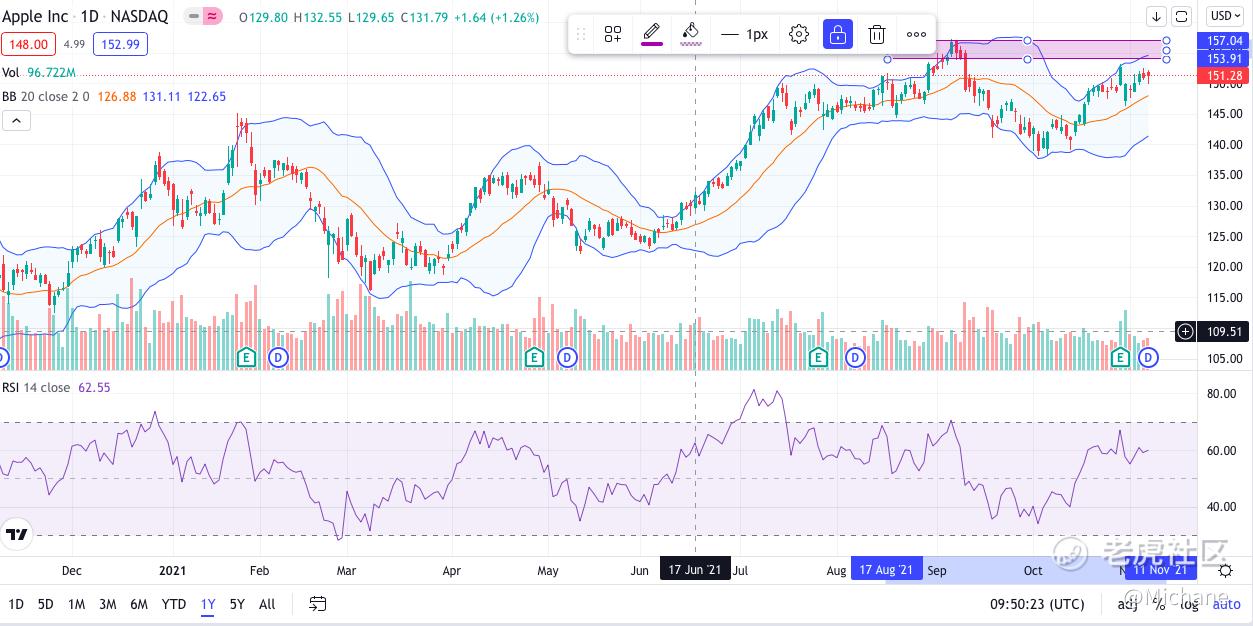Click the May dividend D marker

pyautogui.click(x=567, y=357)
